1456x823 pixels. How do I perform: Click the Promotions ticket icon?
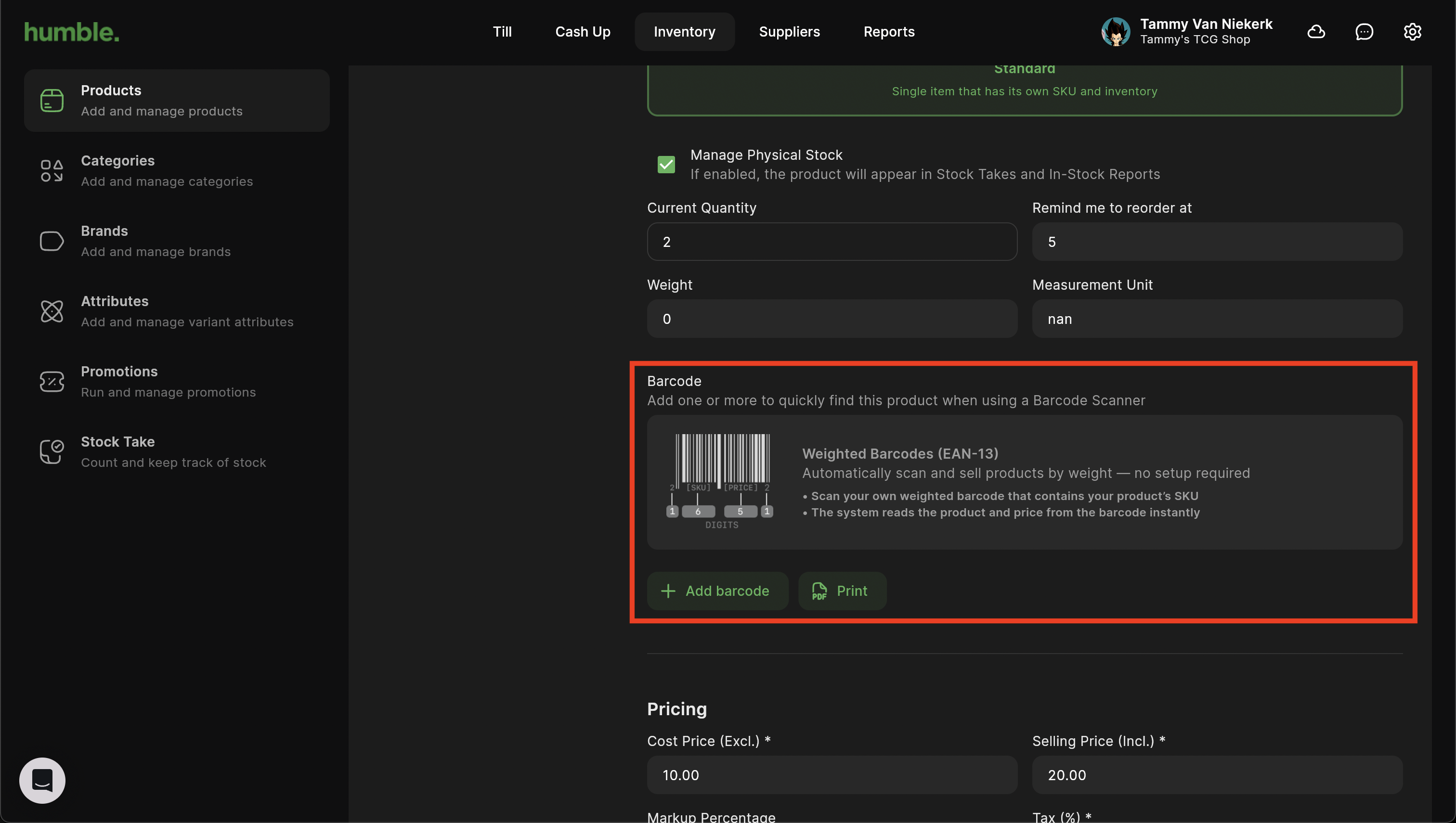(x=52, y=382)
